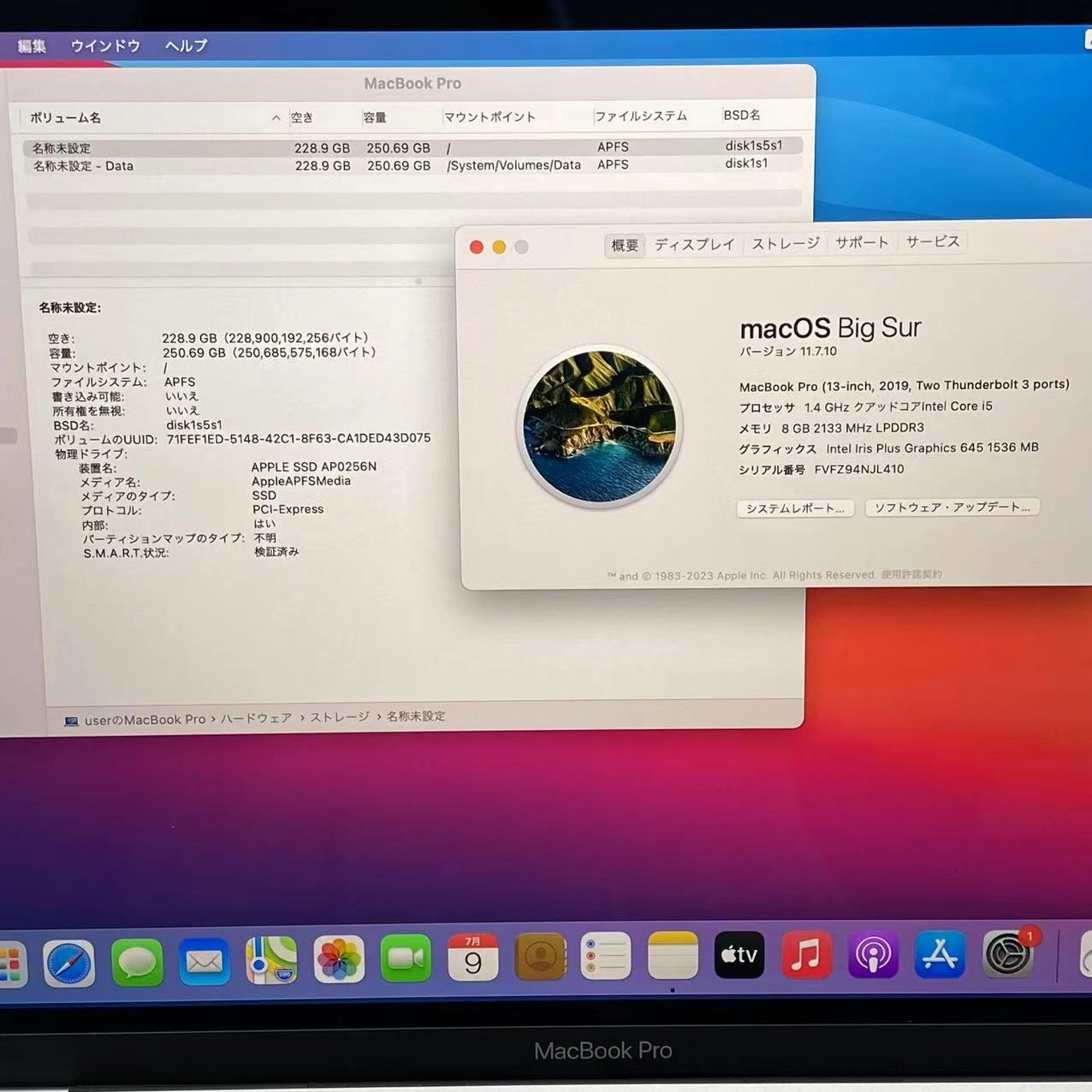Click the システムレポート button
The image size is (1092, 1092).
794,507
